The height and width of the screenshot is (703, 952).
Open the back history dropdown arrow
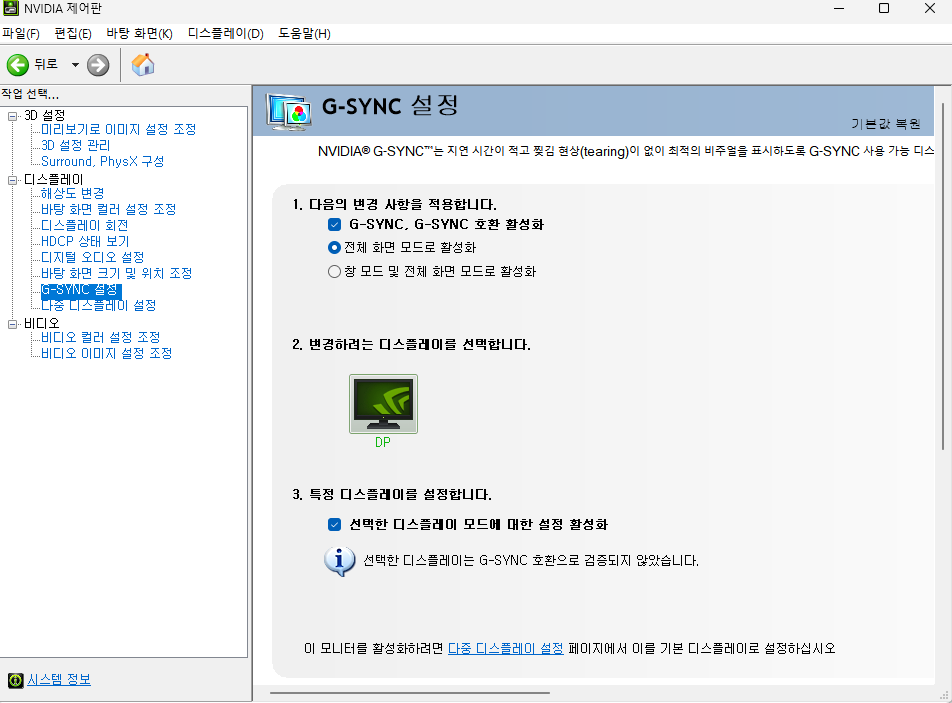tap(75, 65)
